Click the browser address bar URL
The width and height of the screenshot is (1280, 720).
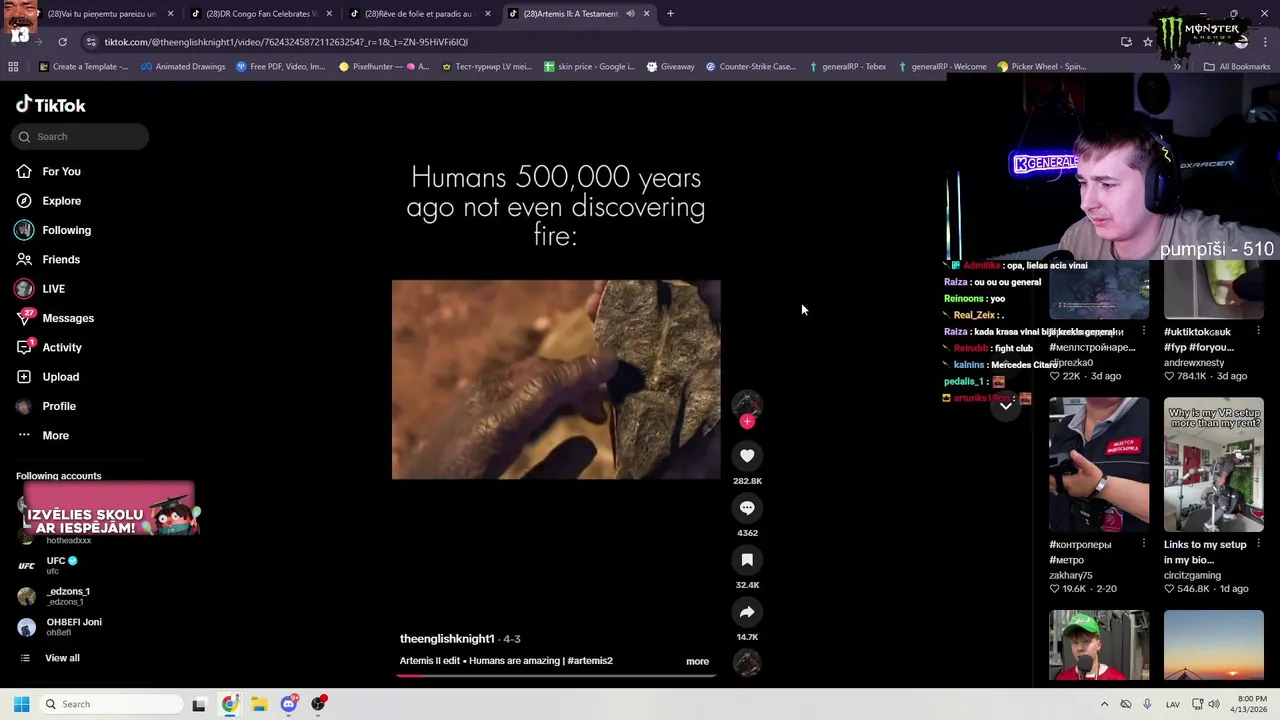coord(286,42)
